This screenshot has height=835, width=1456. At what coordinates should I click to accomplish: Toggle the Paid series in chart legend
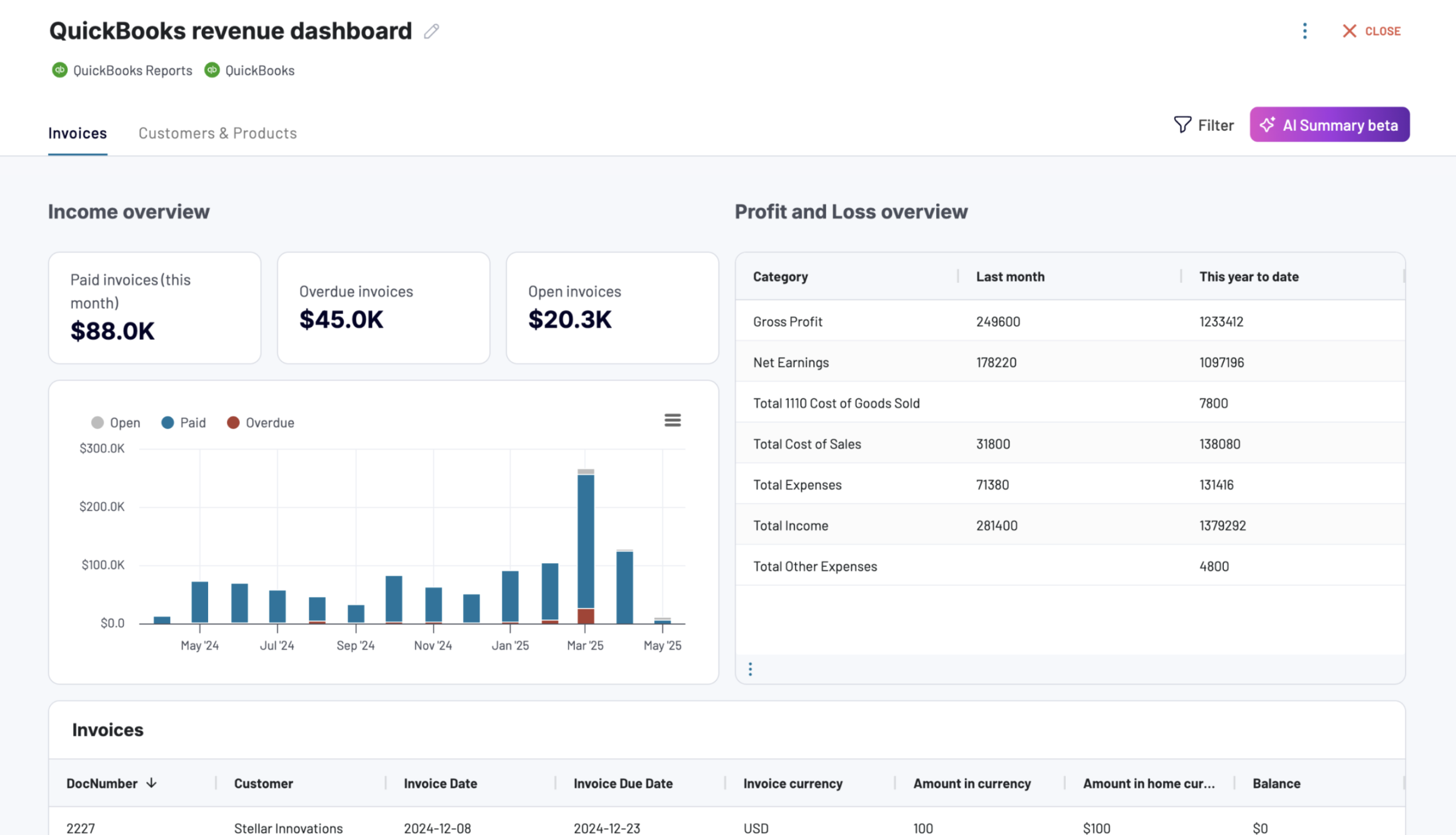(x=184, y=423)
